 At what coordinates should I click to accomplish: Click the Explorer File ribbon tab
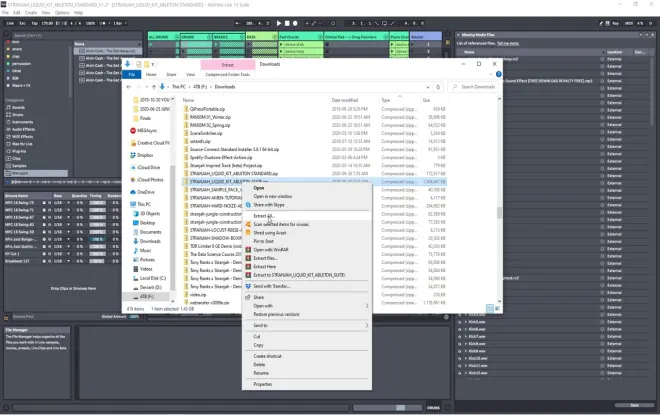click(x=132, y=74)
